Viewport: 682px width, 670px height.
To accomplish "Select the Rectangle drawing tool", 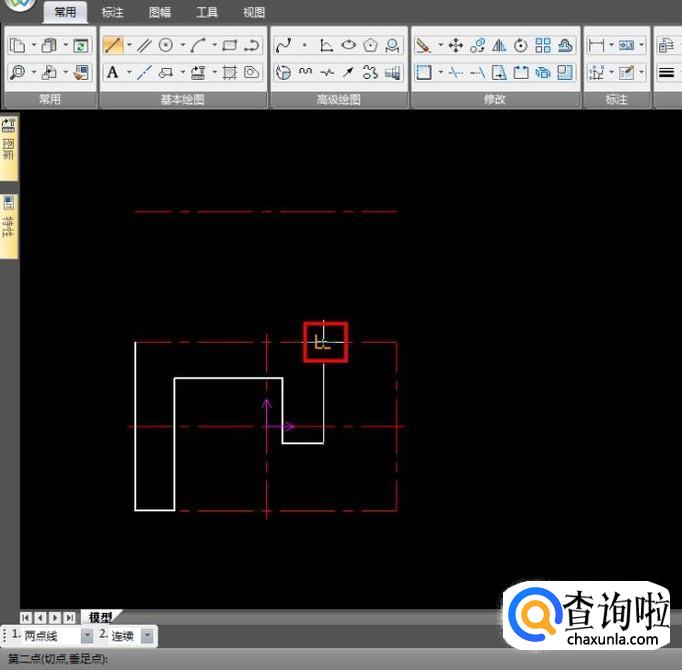I will pyautogui.click(x=230, y=45).
